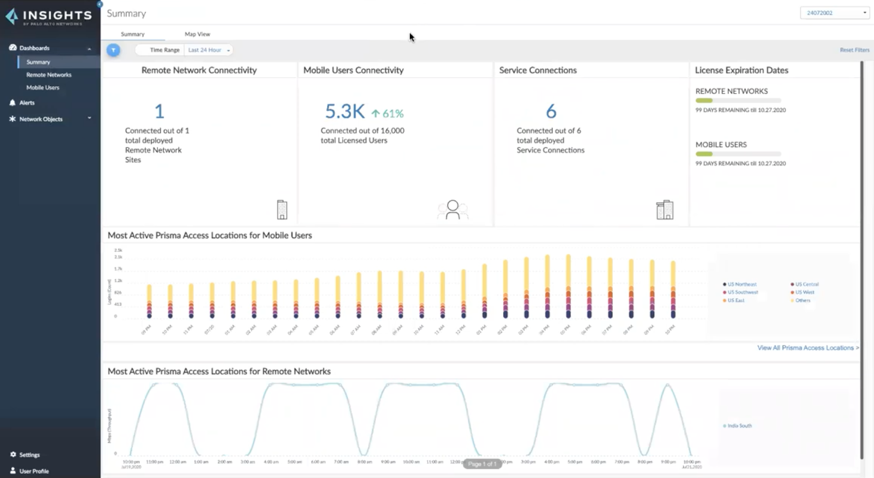Image resolution: width=874 pixels, height=478 pixels.
Task: Toggle the US Central legend series
Action: click(805, 285)
